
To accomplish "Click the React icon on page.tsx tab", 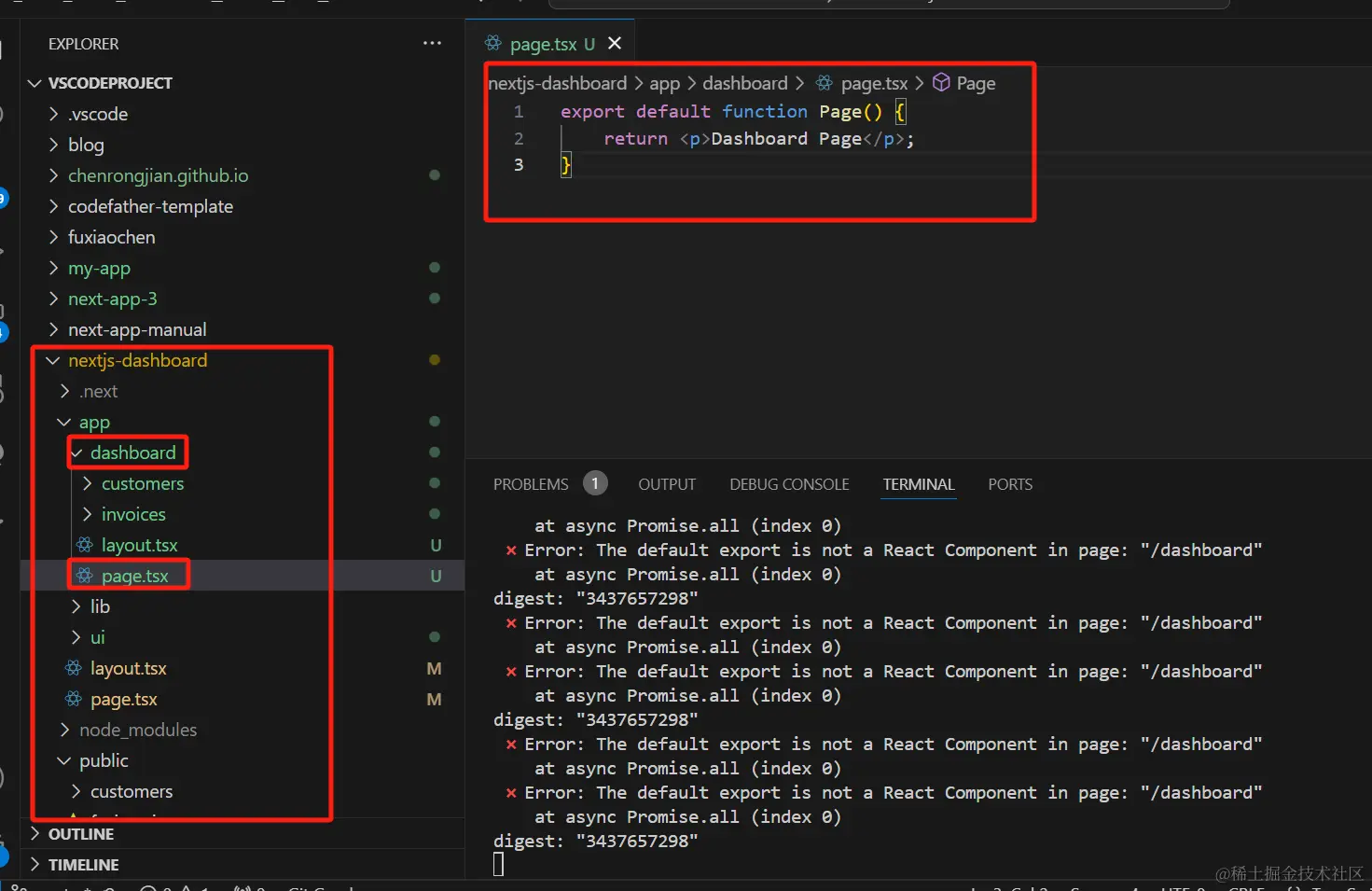I will point(493,43).
